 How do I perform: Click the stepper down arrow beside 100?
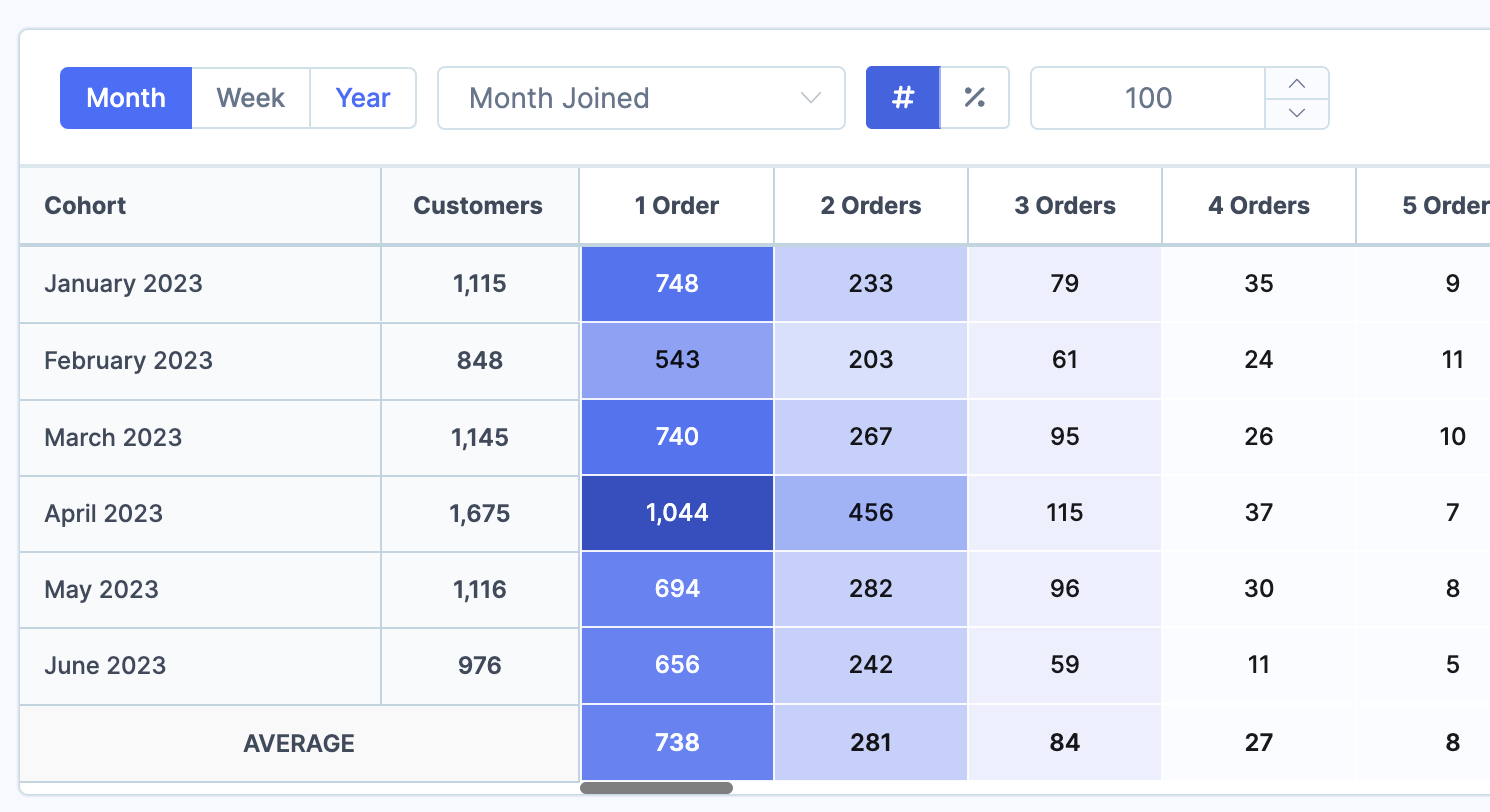(1297, 113)
